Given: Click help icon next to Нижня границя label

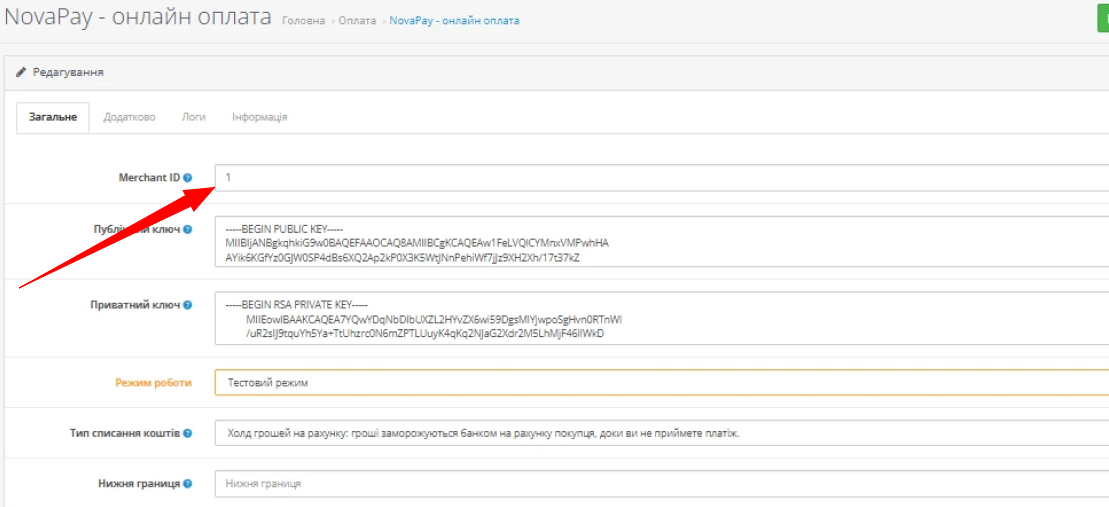Looking at the screenshot, I should pos(188,484).
